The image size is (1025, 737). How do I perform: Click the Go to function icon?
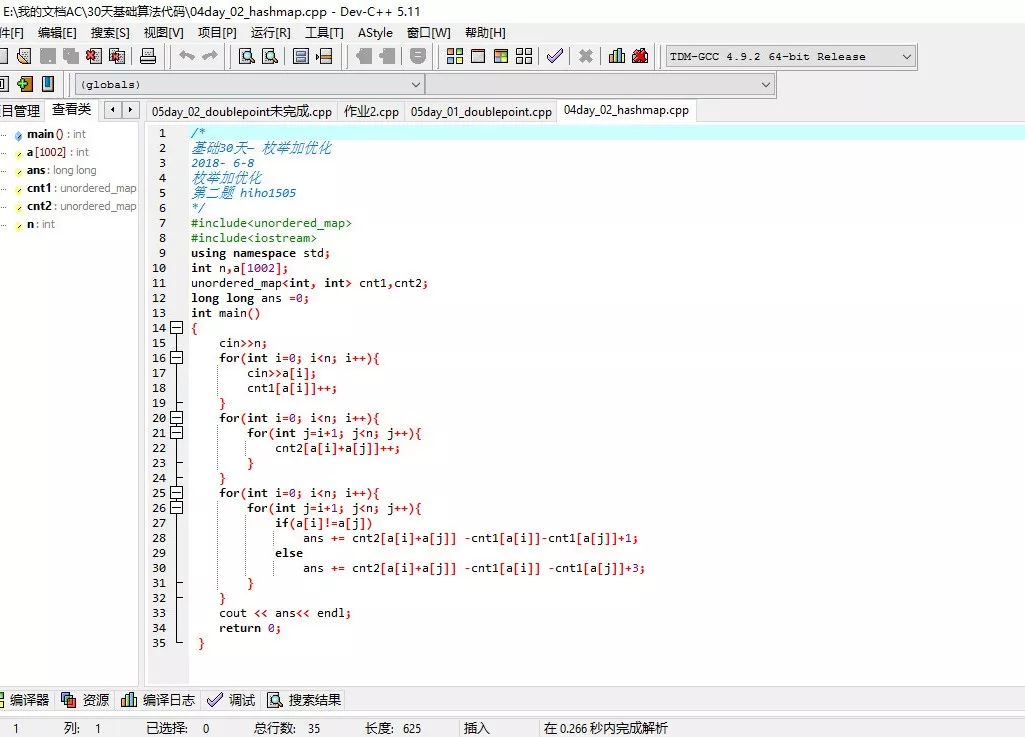click(x=301, y=56)
